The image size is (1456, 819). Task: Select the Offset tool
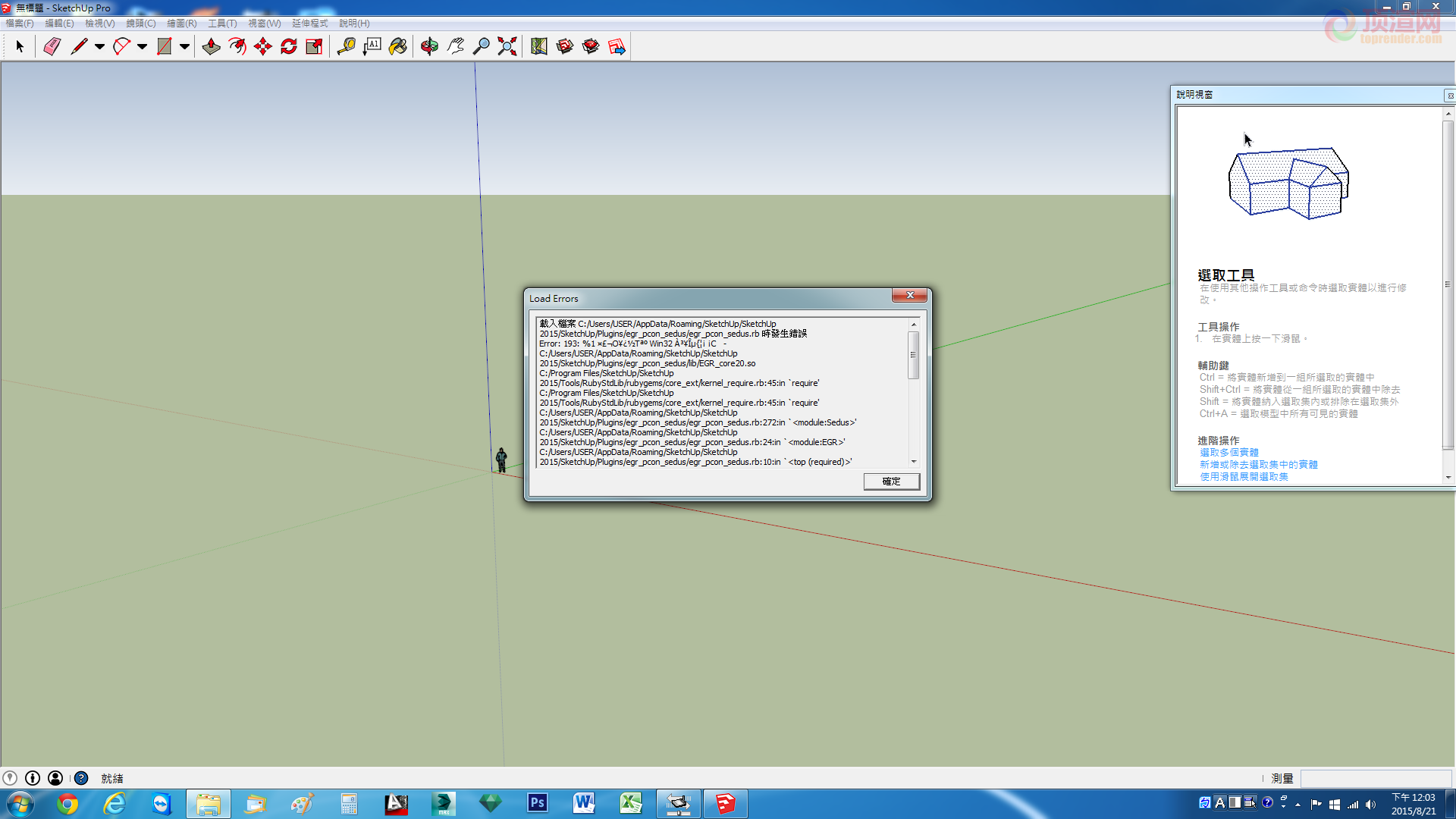[237, 47]
